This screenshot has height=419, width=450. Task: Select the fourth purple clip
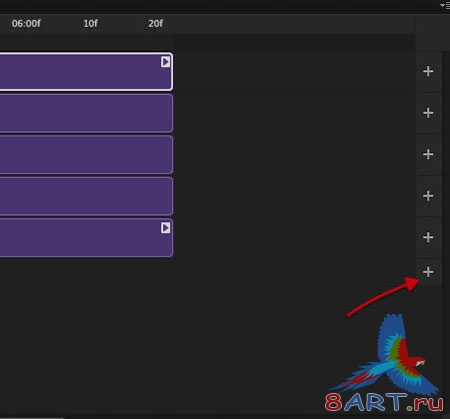point(86,196)
